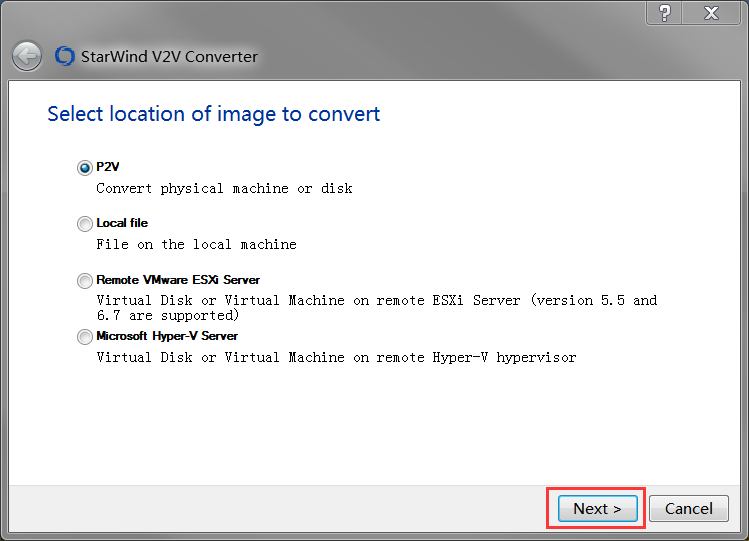Click 'Select location of image to convert' heading

[214, 114]
